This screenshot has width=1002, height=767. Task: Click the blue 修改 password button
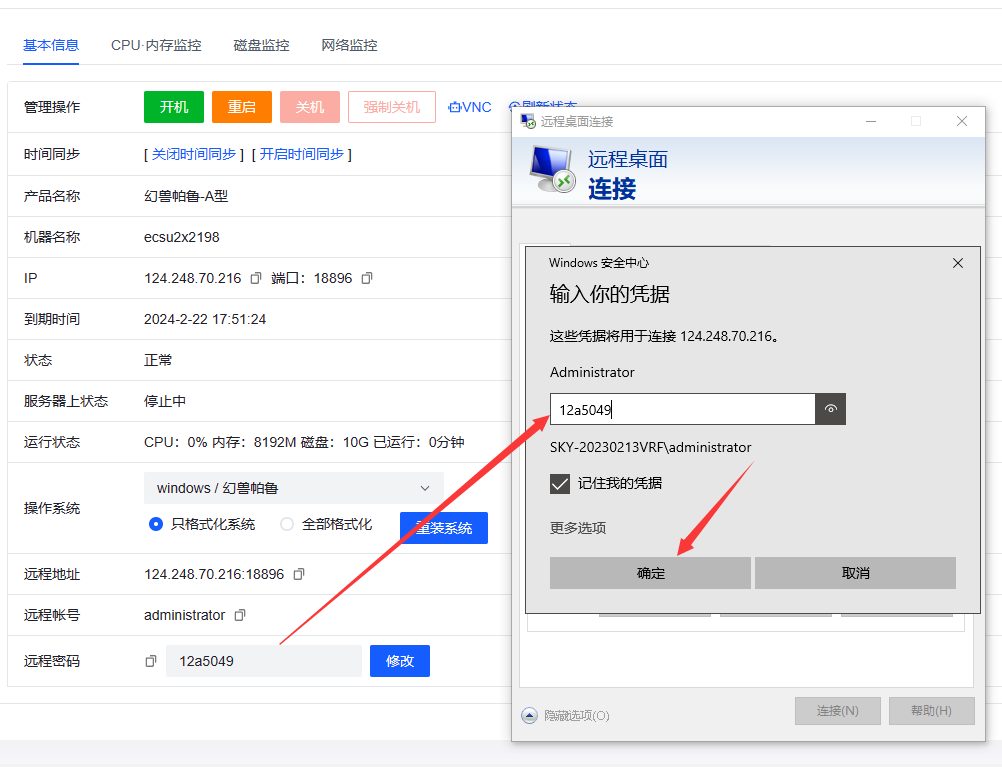pos(400,661)
